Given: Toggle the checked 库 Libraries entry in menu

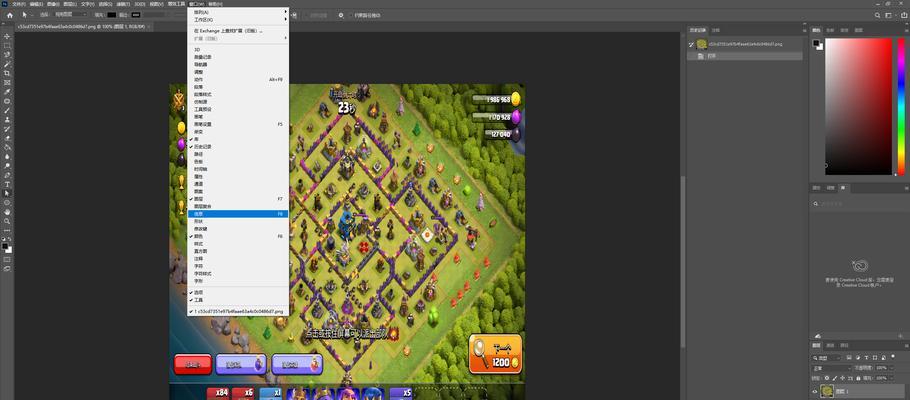Looking at the screenshot, I should pos(237,139).
